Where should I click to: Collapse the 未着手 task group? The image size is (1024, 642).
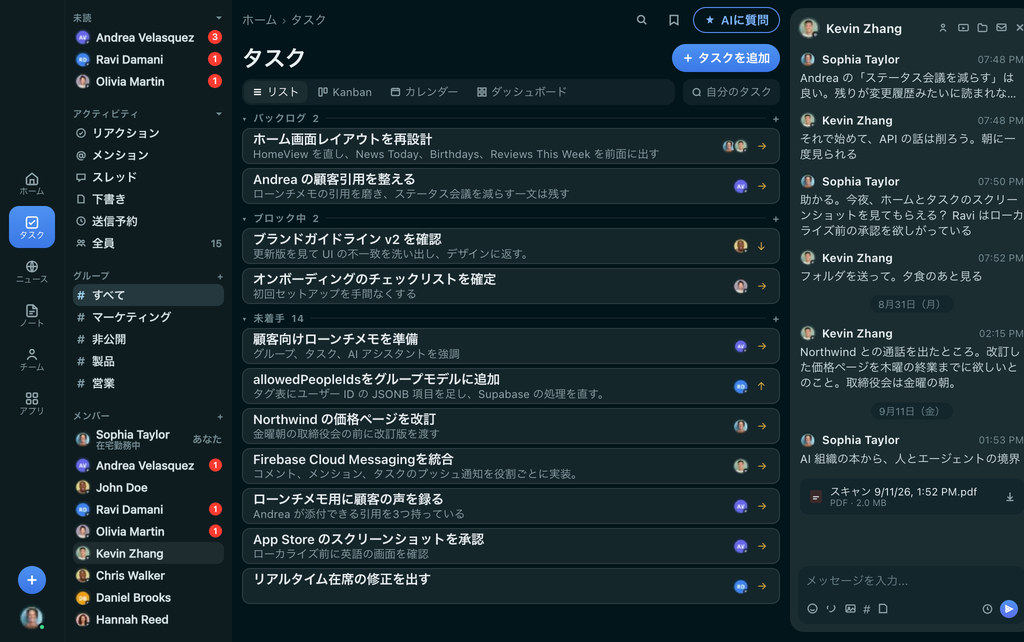click(x=245, y=319)
